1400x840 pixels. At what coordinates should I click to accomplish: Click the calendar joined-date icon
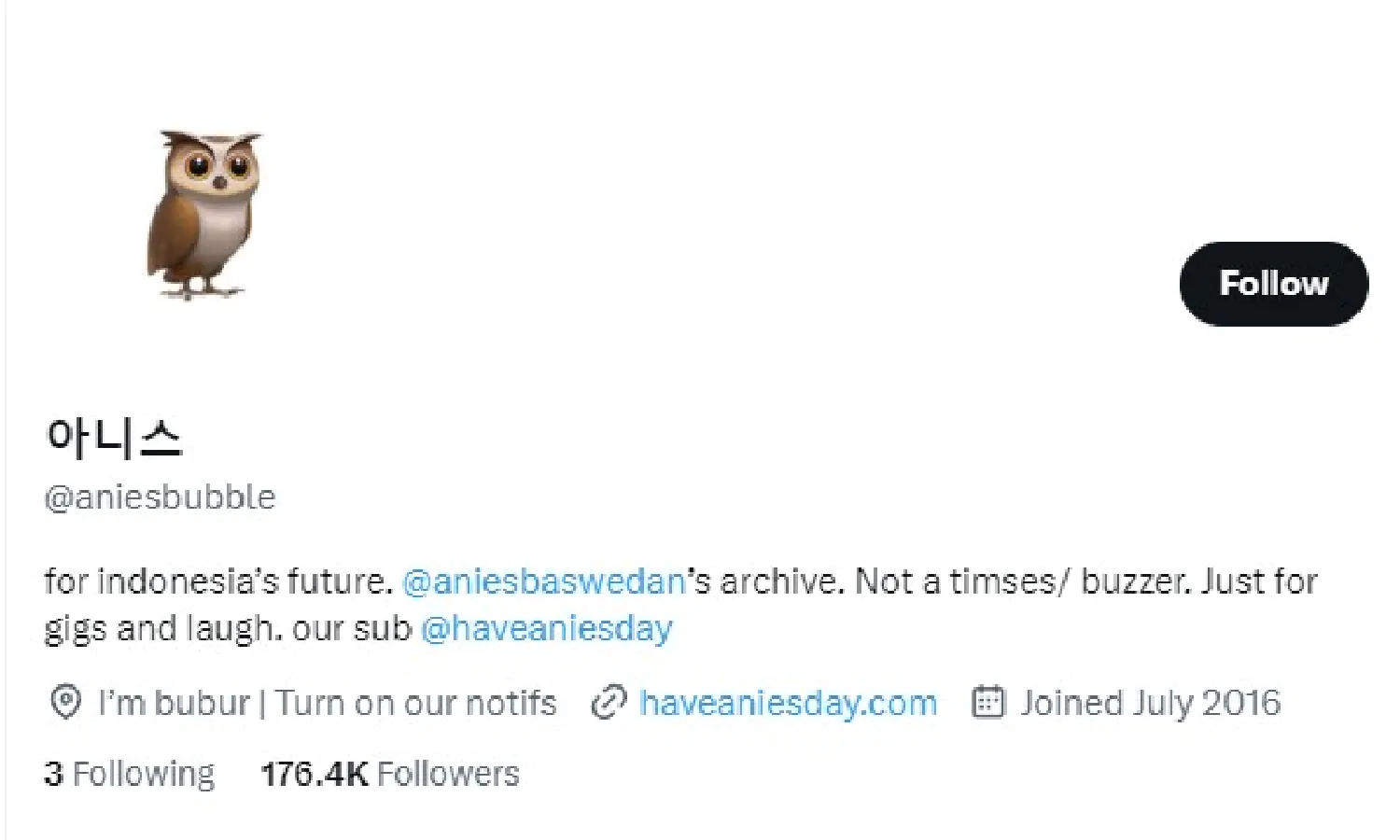tap(988, 702)
